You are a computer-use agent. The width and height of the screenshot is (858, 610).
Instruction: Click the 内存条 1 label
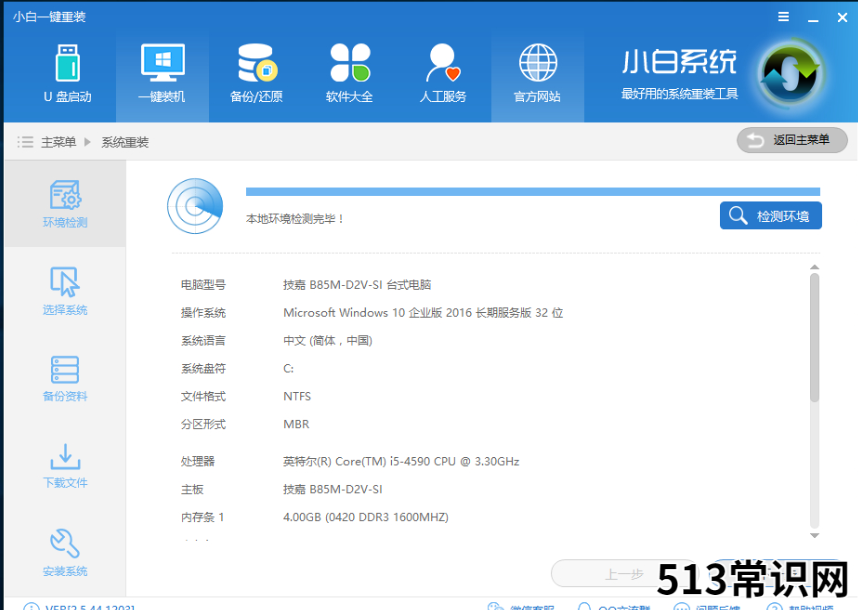coord(202,518)
